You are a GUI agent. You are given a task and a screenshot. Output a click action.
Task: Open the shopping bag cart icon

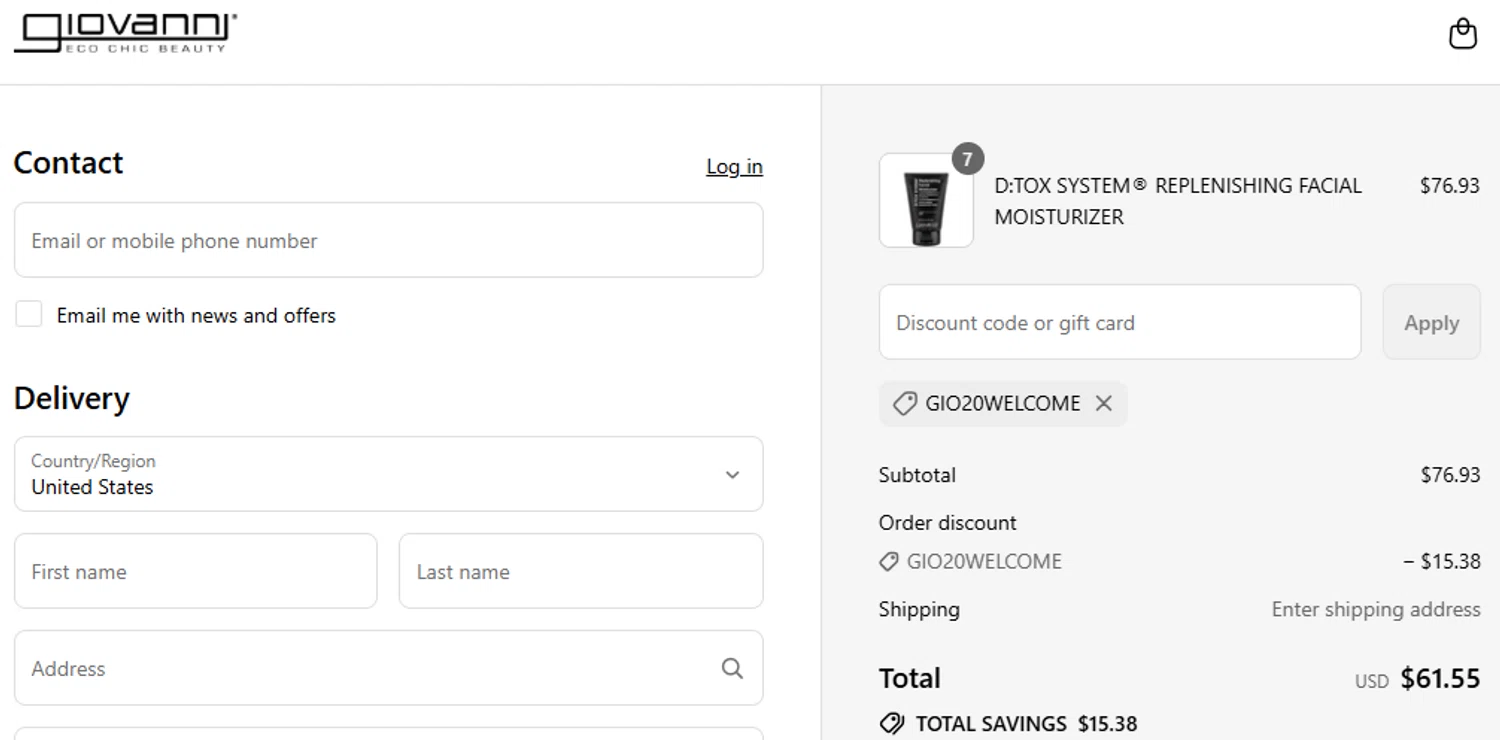click(x=1463, y=34)
